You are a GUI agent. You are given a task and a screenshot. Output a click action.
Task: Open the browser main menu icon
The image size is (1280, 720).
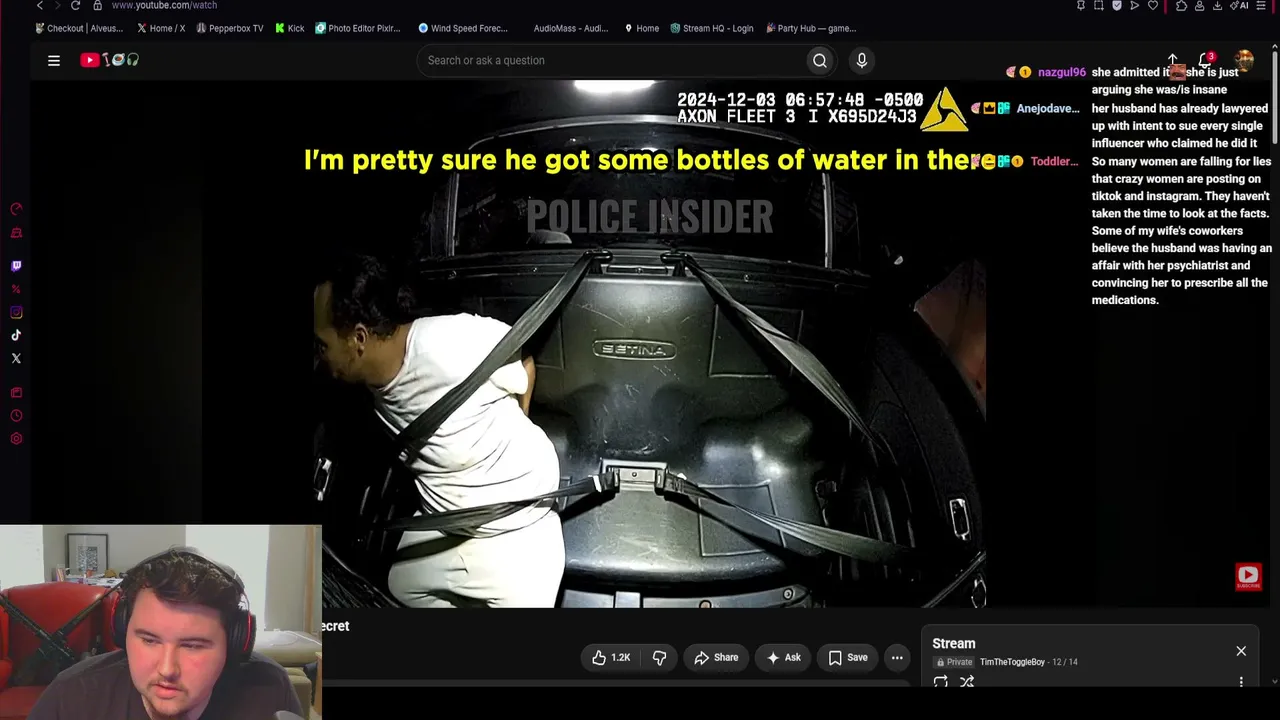tap(1261, 5)
